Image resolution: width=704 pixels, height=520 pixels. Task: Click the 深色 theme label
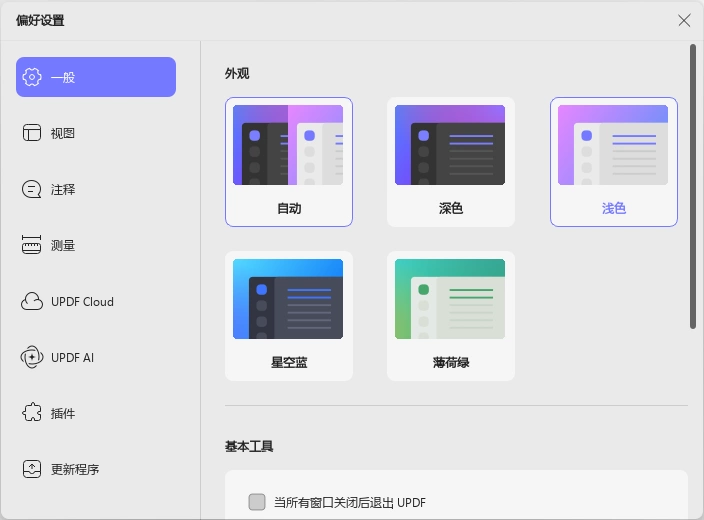pyautogui.click(x=451, y=208)
